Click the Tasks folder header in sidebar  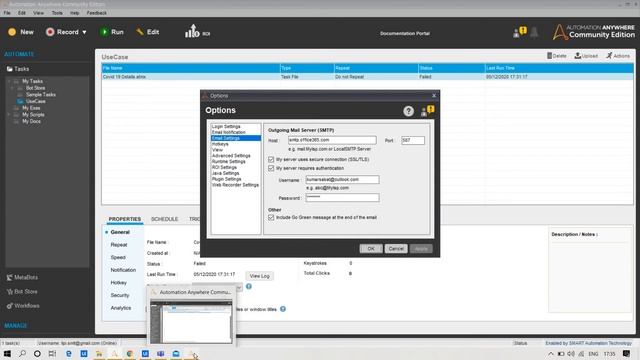18,69
